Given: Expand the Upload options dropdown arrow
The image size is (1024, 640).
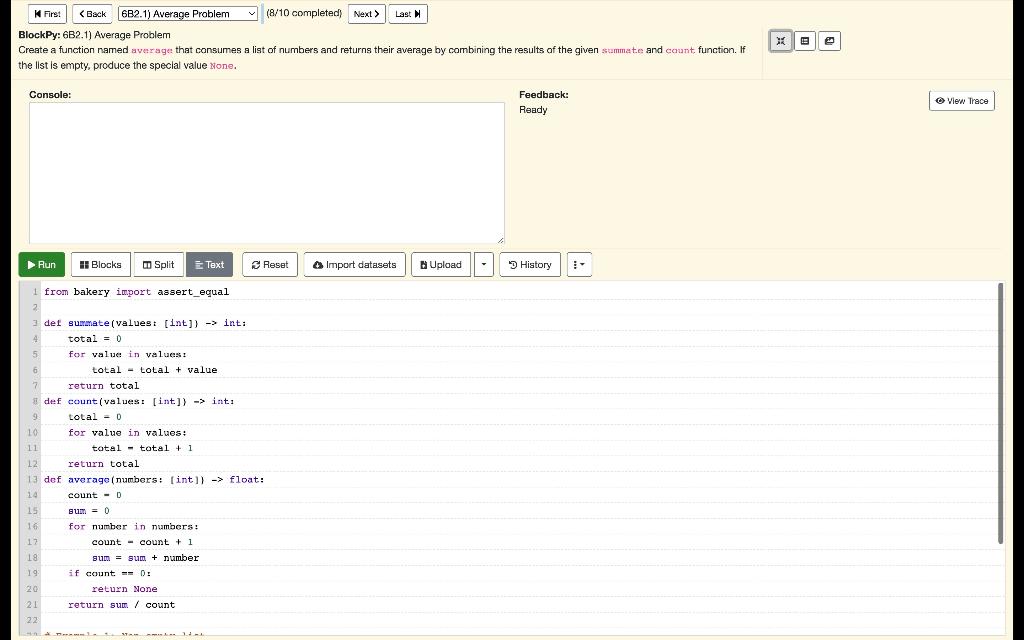Looking at the screenshot, I should point(483,264).
